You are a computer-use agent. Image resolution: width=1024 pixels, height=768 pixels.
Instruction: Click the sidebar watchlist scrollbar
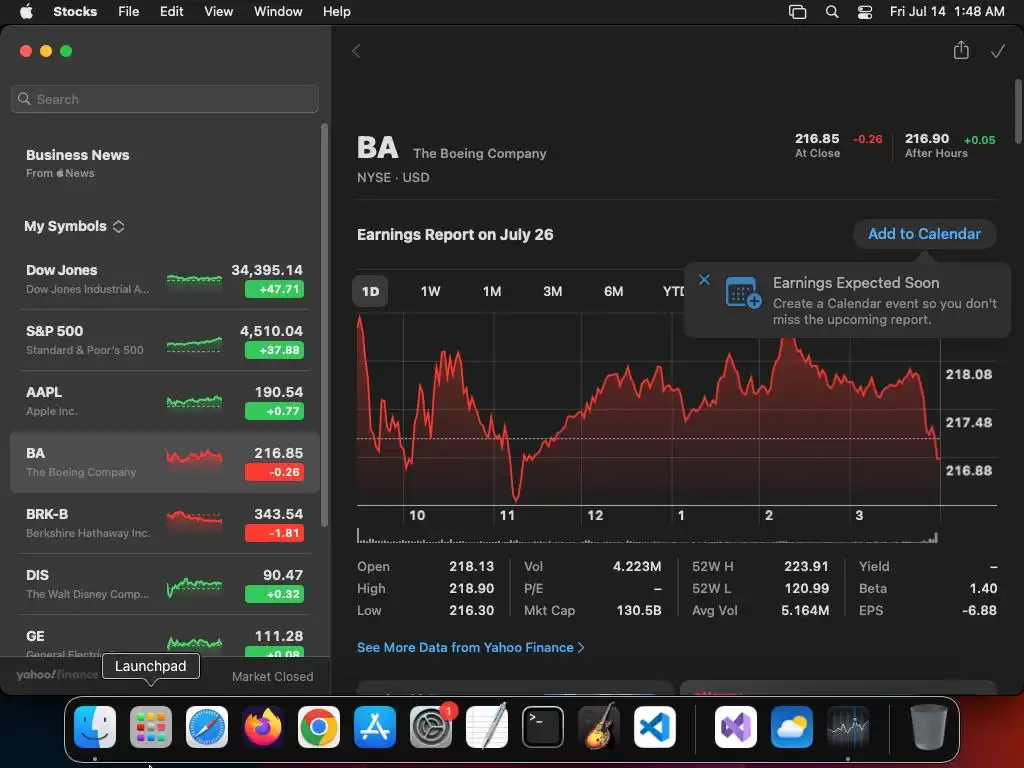(x=324, y=325)
